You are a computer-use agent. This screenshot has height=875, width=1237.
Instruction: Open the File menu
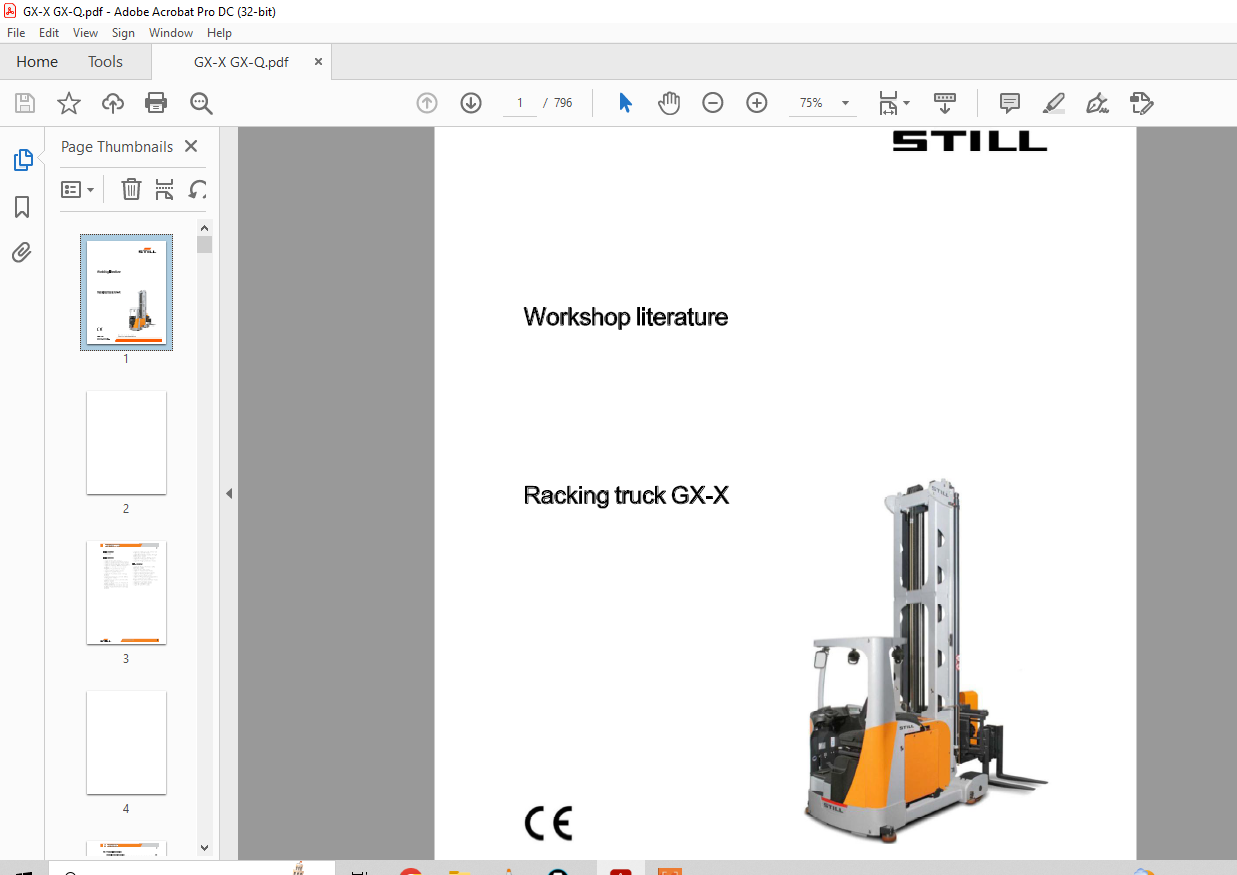click(16, 33)
